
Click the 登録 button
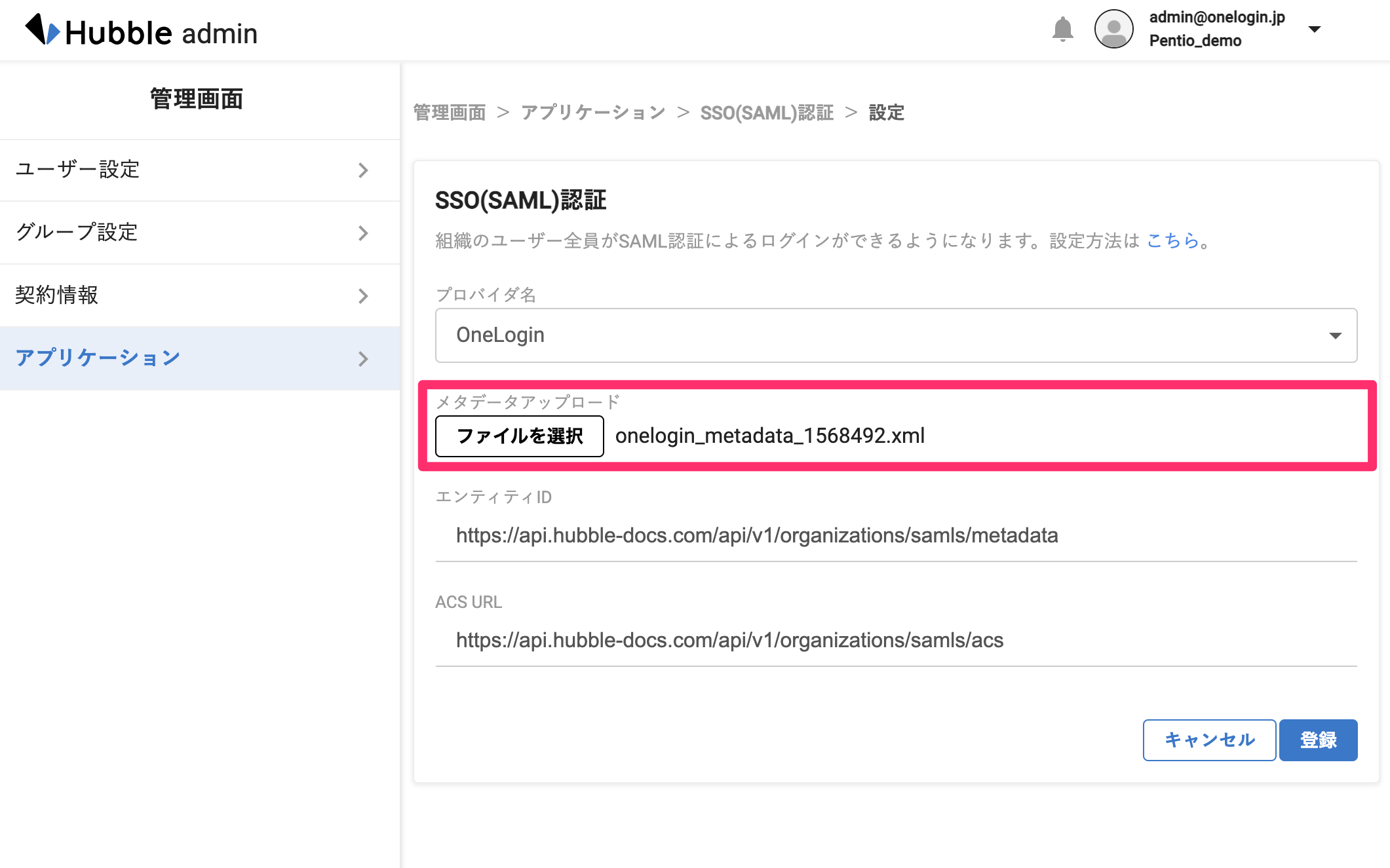point(1319,740)
